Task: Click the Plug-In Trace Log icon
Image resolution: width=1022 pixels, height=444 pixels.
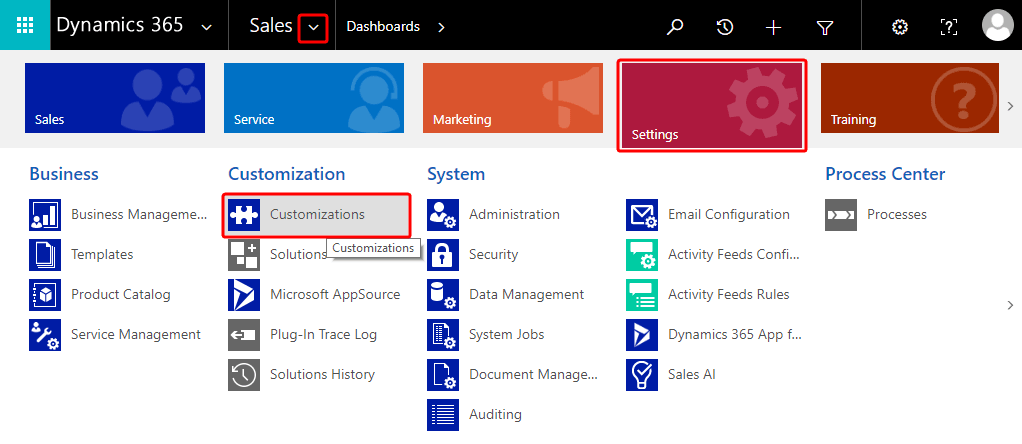Action: click(244, 334)
